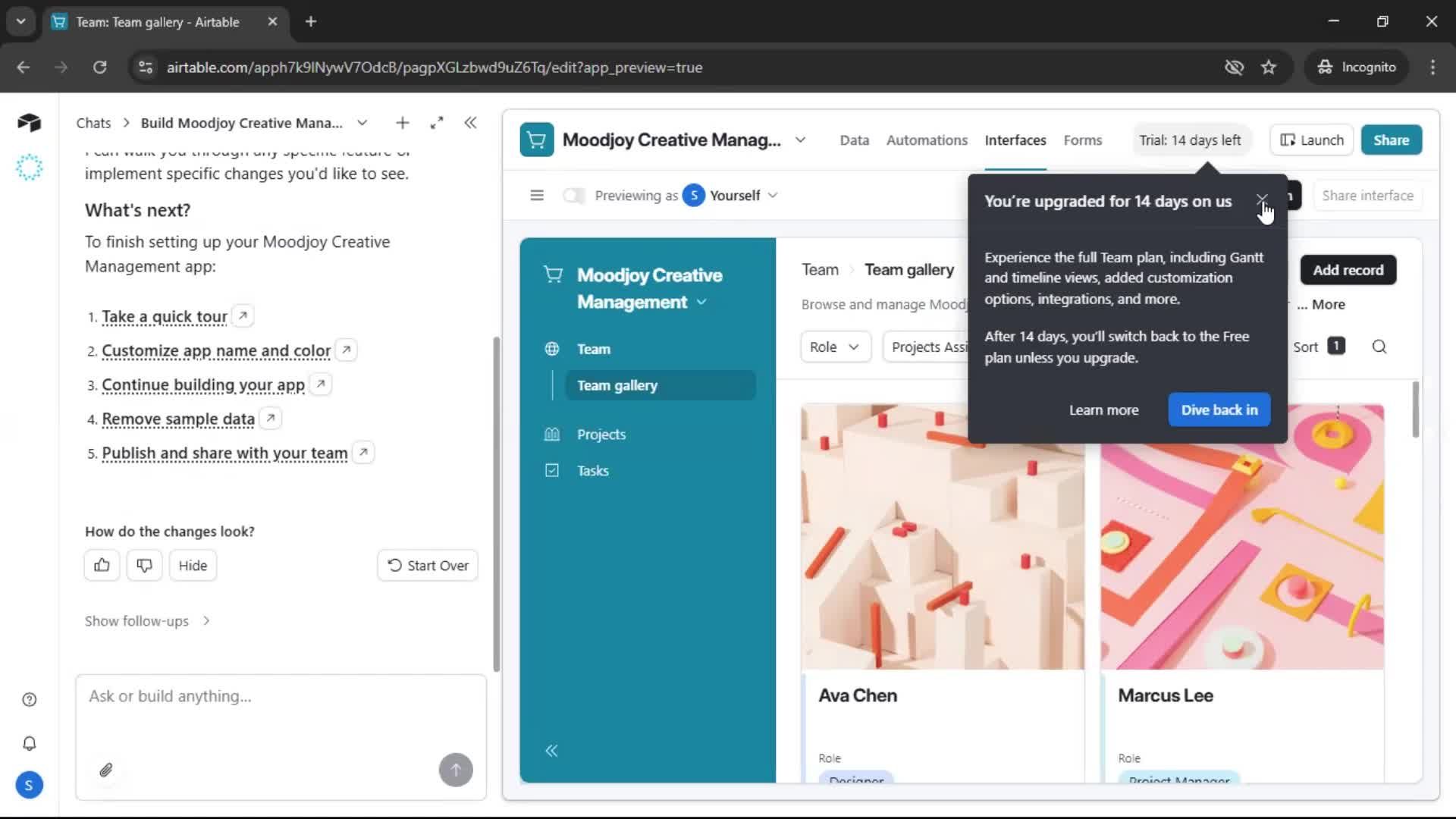Search records with magnifier icon
This screenshot has width=1456, height=819.
click(x=1379, y=347)
